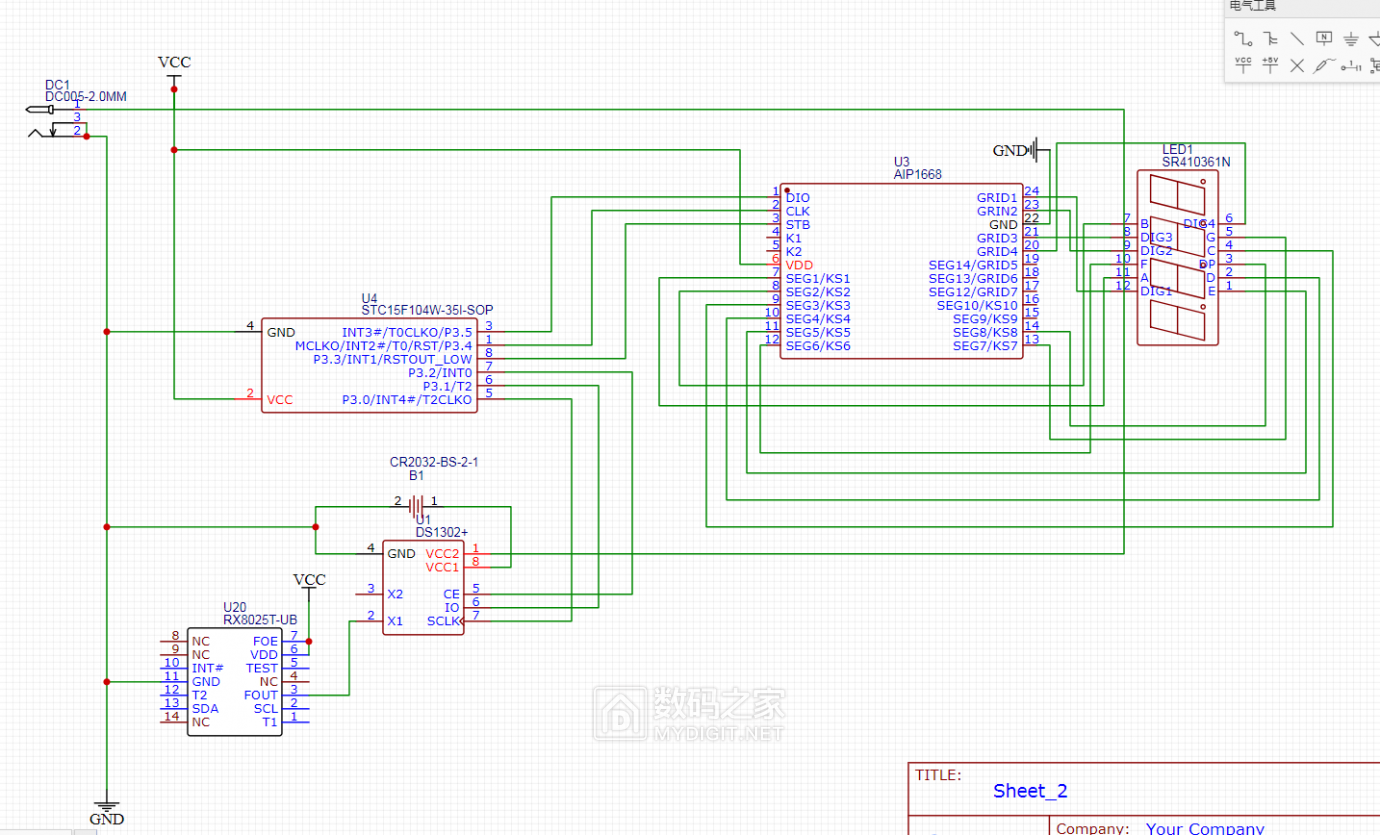1380x835 pixels.
Task: Select the Voltage Probe tool
Action: 1324,65
